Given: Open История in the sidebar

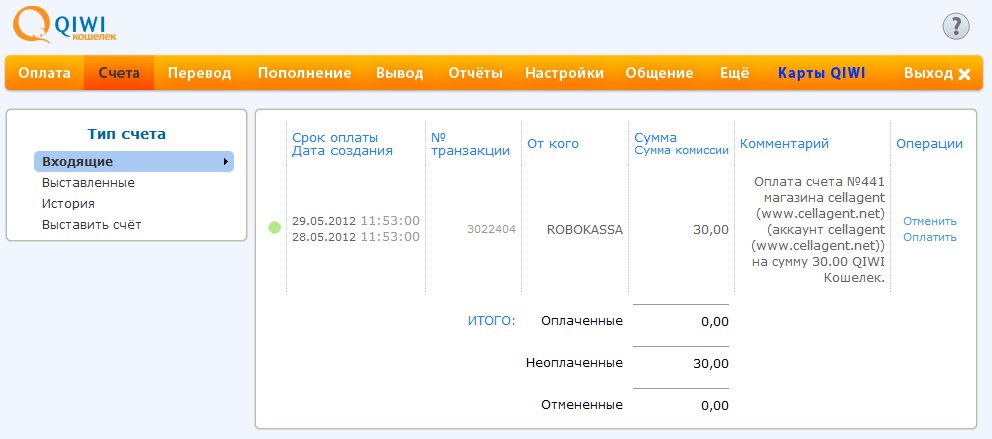Looking at the screenshot, I should tap(68, 204).
